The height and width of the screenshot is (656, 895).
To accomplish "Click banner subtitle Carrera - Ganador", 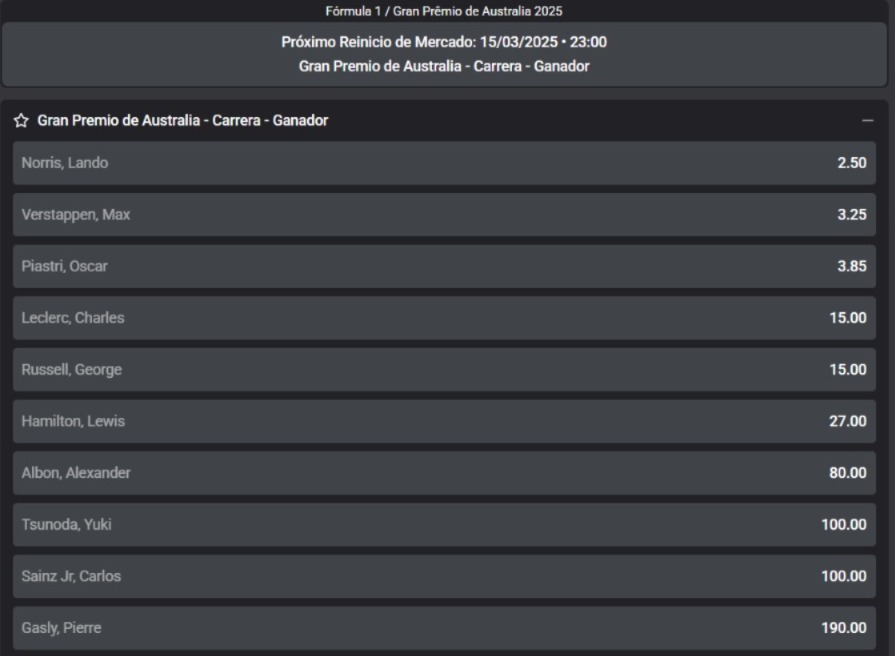I will coord(444,66).
